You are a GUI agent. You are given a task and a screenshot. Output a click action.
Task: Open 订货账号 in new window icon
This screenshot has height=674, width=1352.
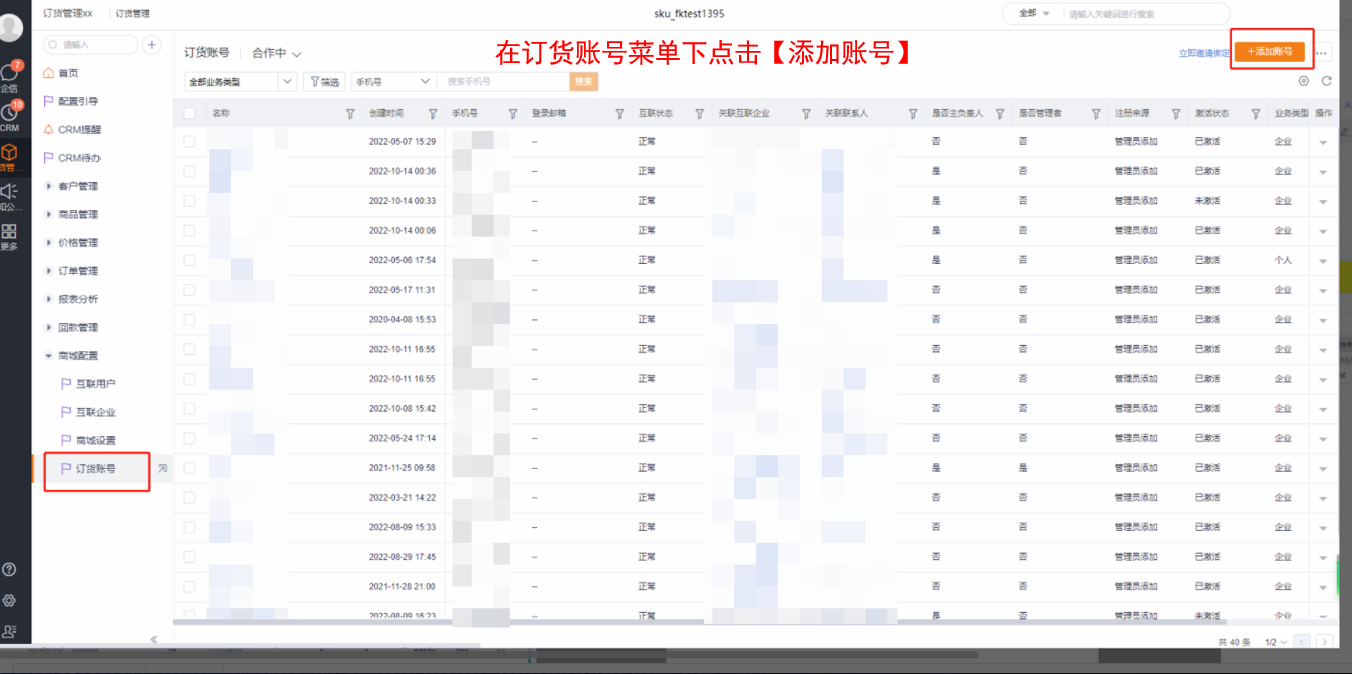tap(163, 468)
